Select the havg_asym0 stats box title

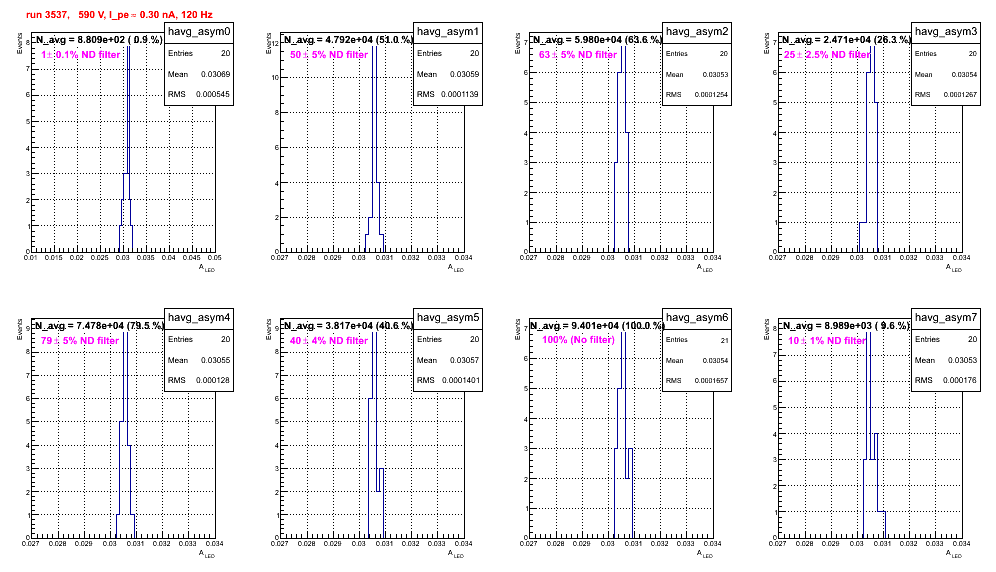pyautogui.click(x=199, y=32)
